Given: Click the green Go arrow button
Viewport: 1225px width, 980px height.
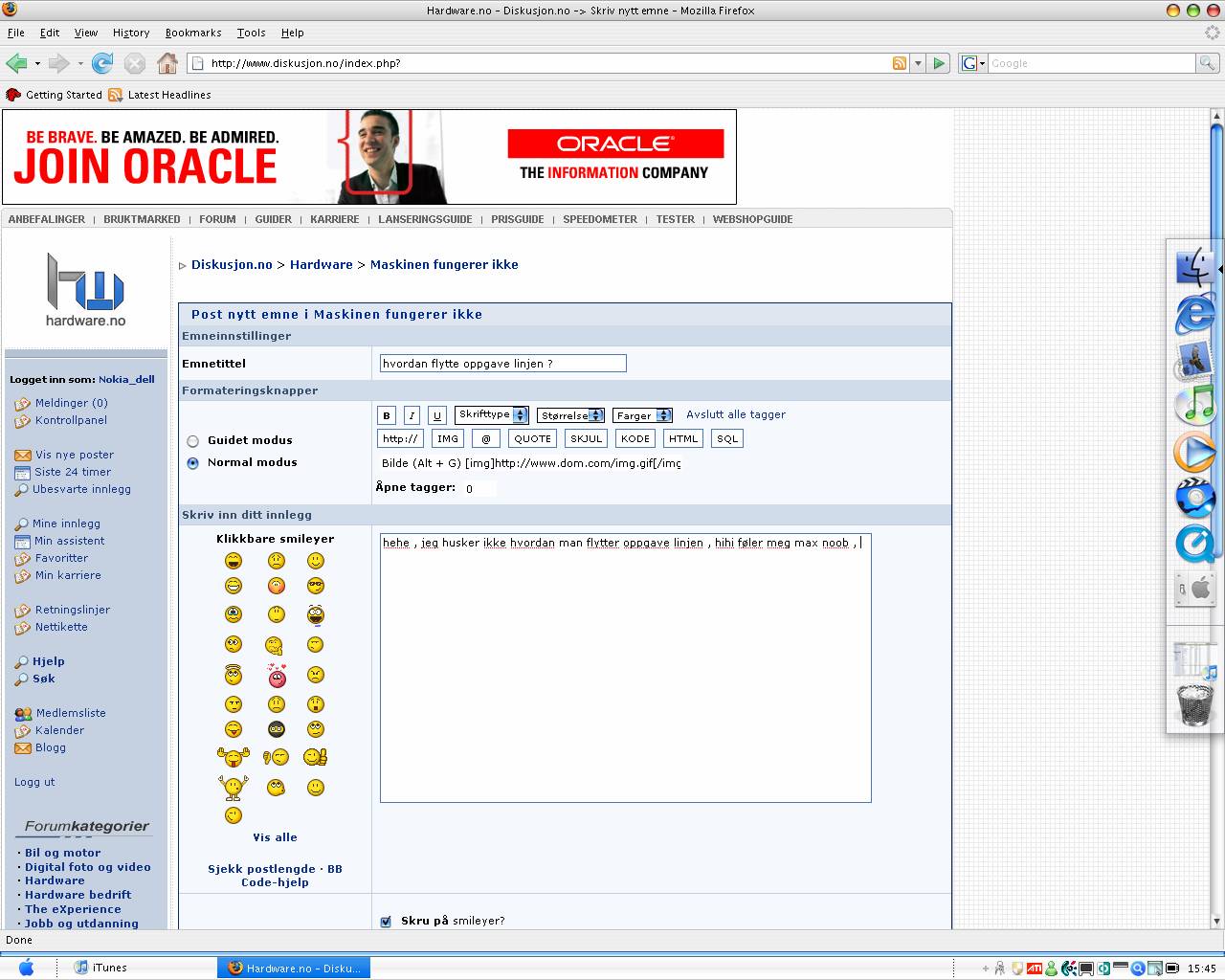Looking at the screenshot, I should (939, 63).
